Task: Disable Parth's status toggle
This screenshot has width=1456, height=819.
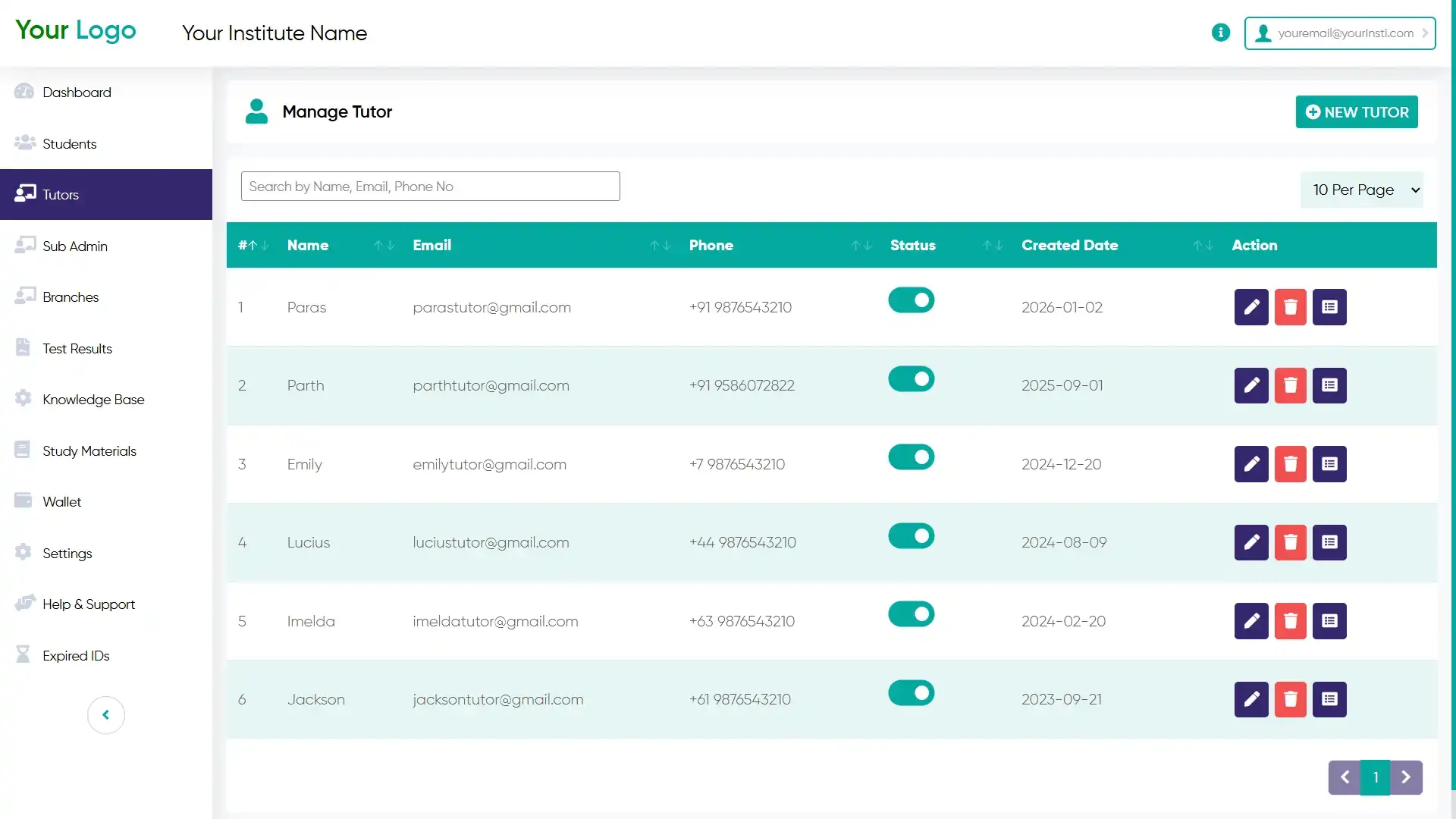Action: coord(910,378)
